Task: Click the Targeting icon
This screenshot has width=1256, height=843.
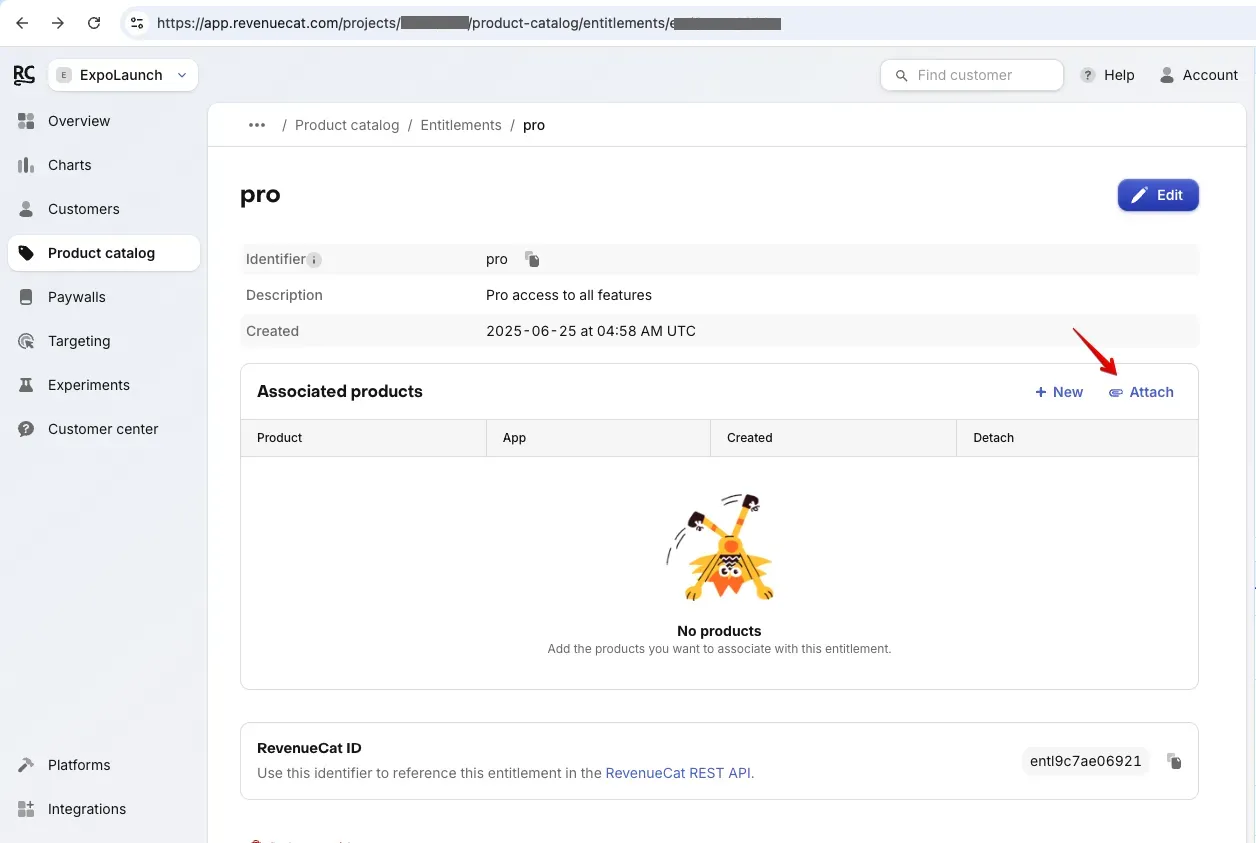Action: pyautogui.click(x=27, y=341)
